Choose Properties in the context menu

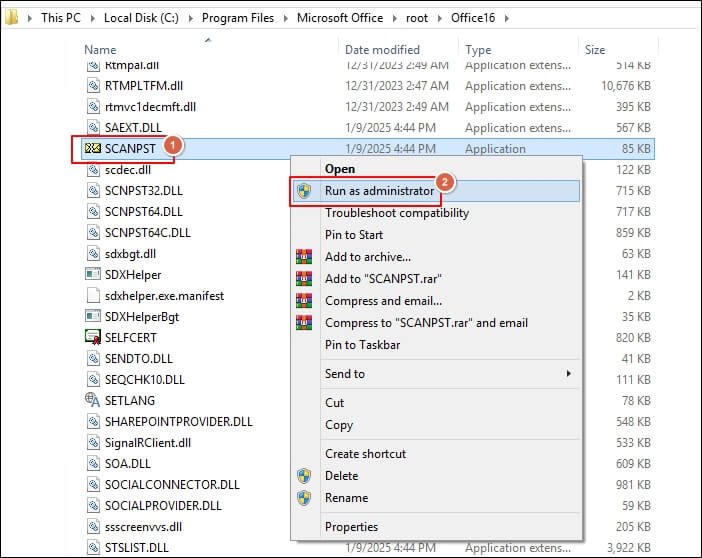[x=351, y=527]
